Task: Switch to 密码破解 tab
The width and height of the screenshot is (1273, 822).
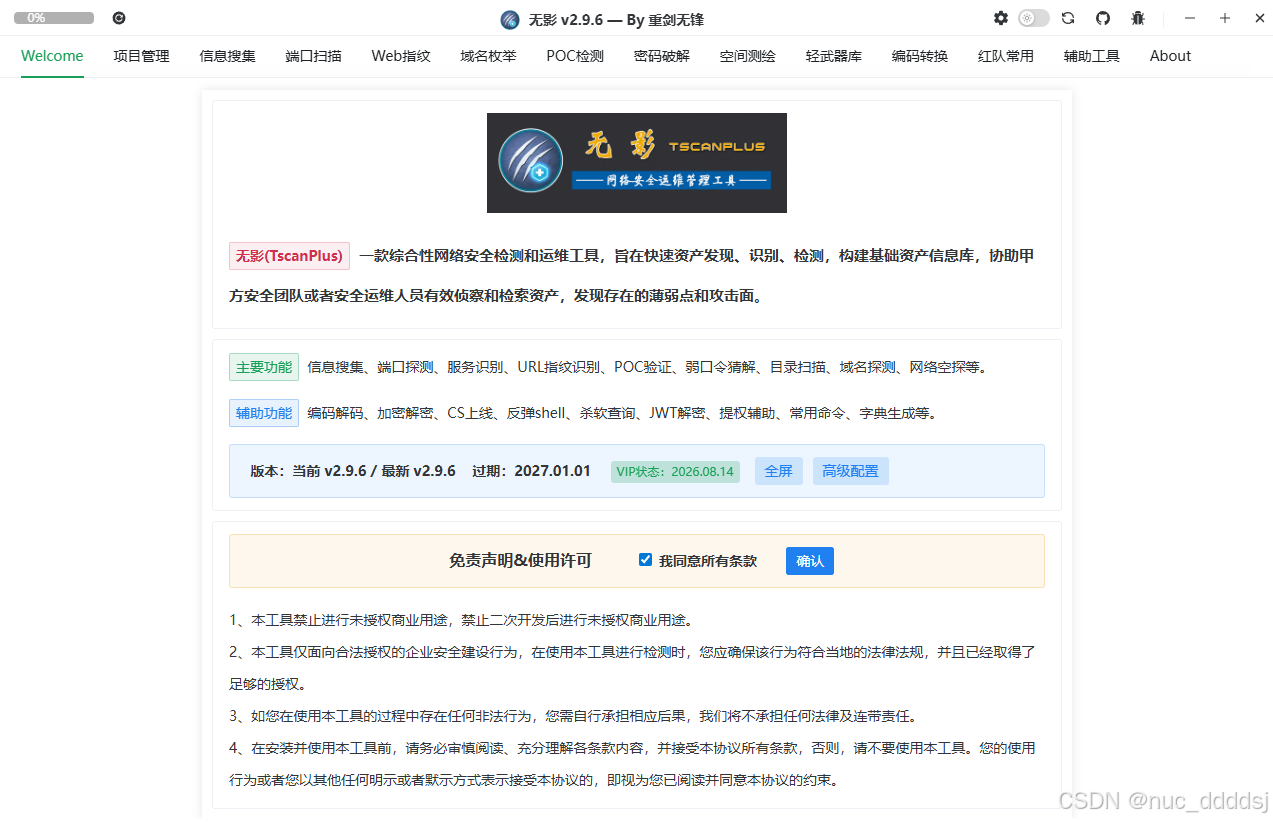Action: point(662,56)
